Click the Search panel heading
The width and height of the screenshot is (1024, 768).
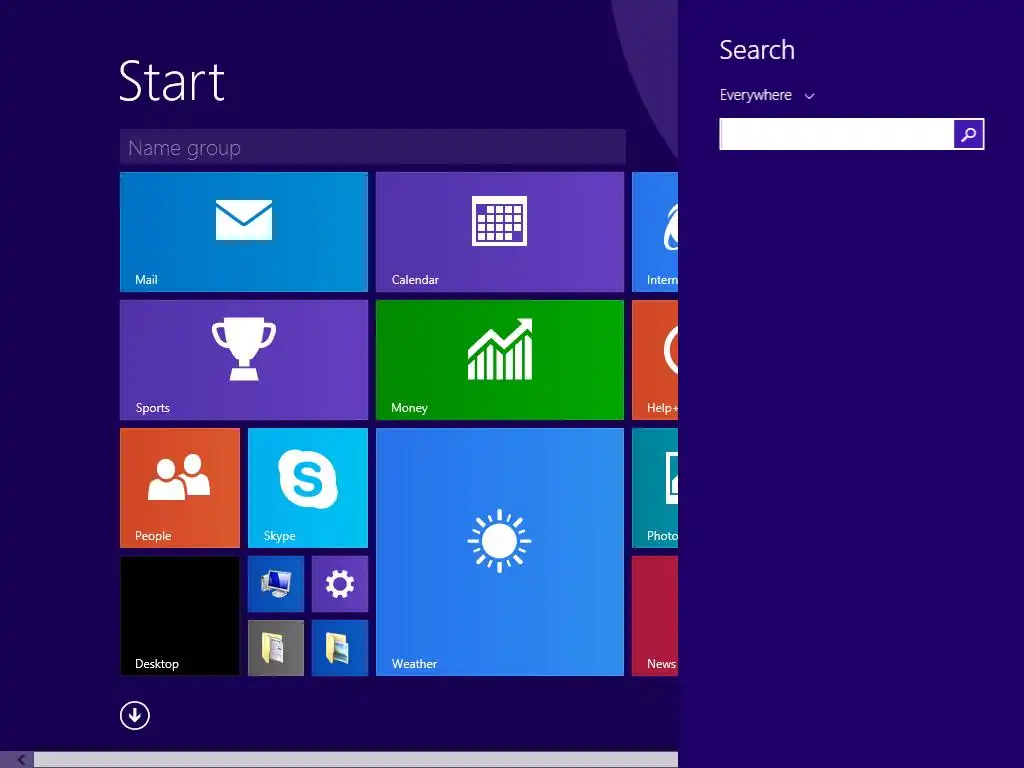click(757, 50)
